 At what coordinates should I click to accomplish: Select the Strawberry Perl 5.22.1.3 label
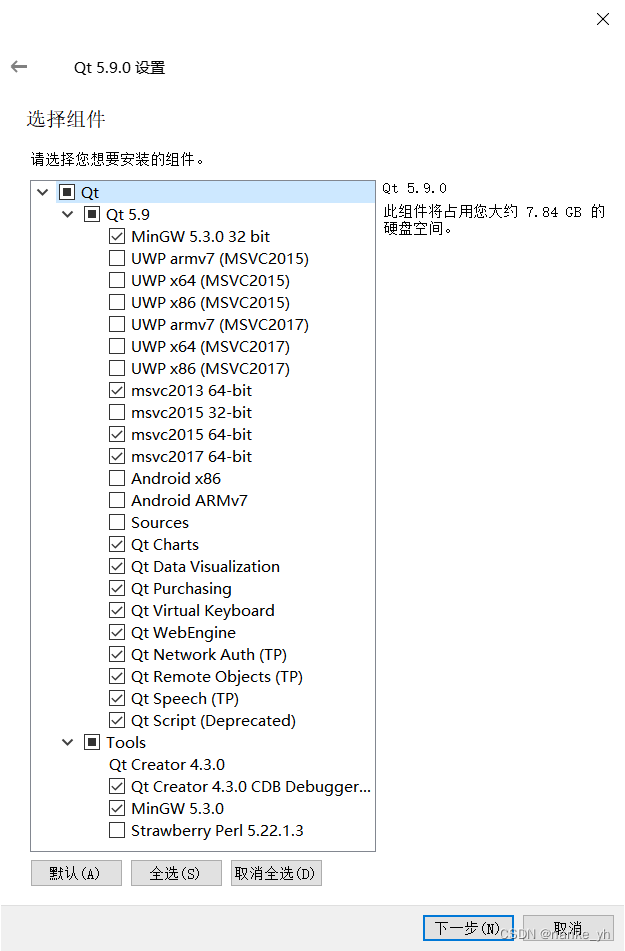217,830
